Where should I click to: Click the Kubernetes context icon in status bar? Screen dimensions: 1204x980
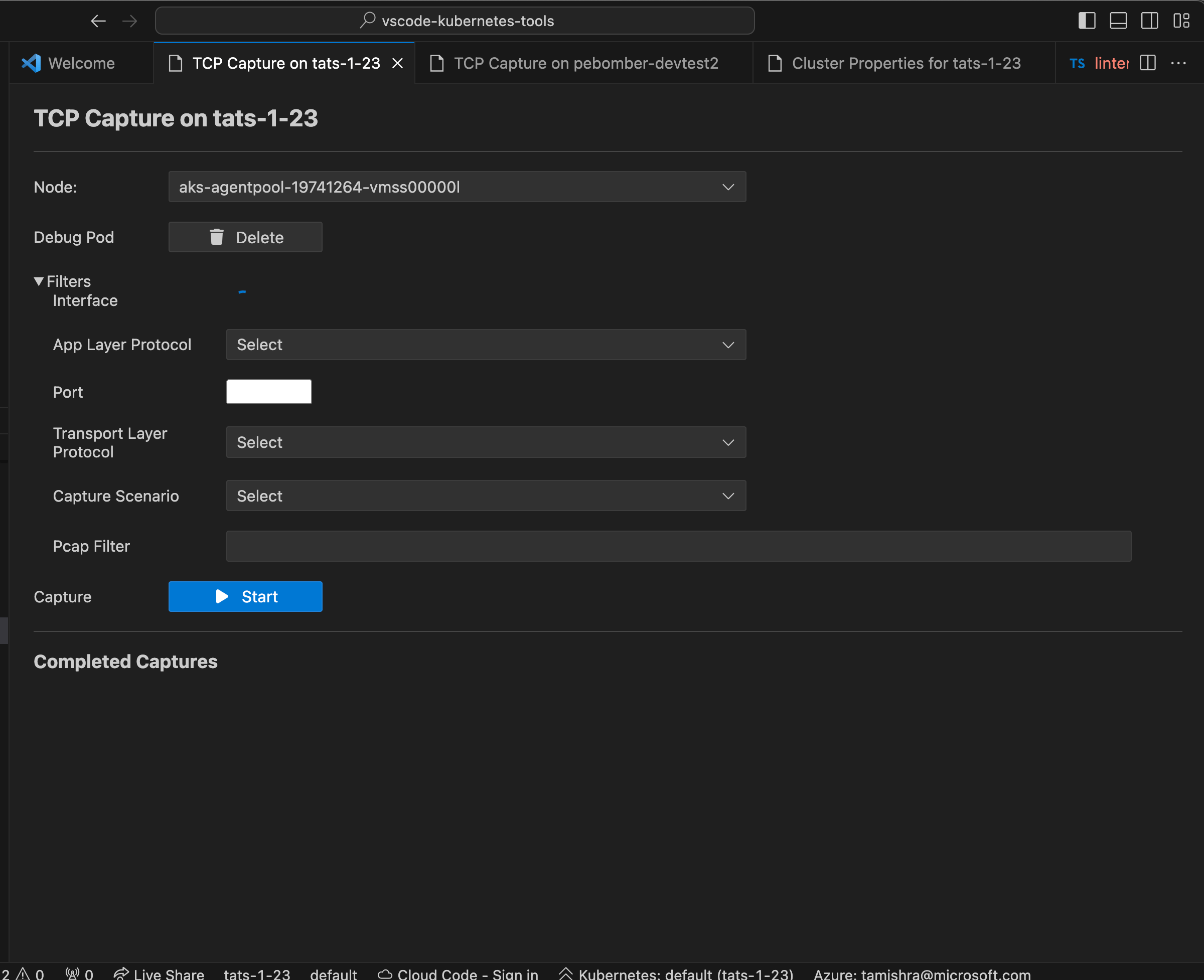565,972
